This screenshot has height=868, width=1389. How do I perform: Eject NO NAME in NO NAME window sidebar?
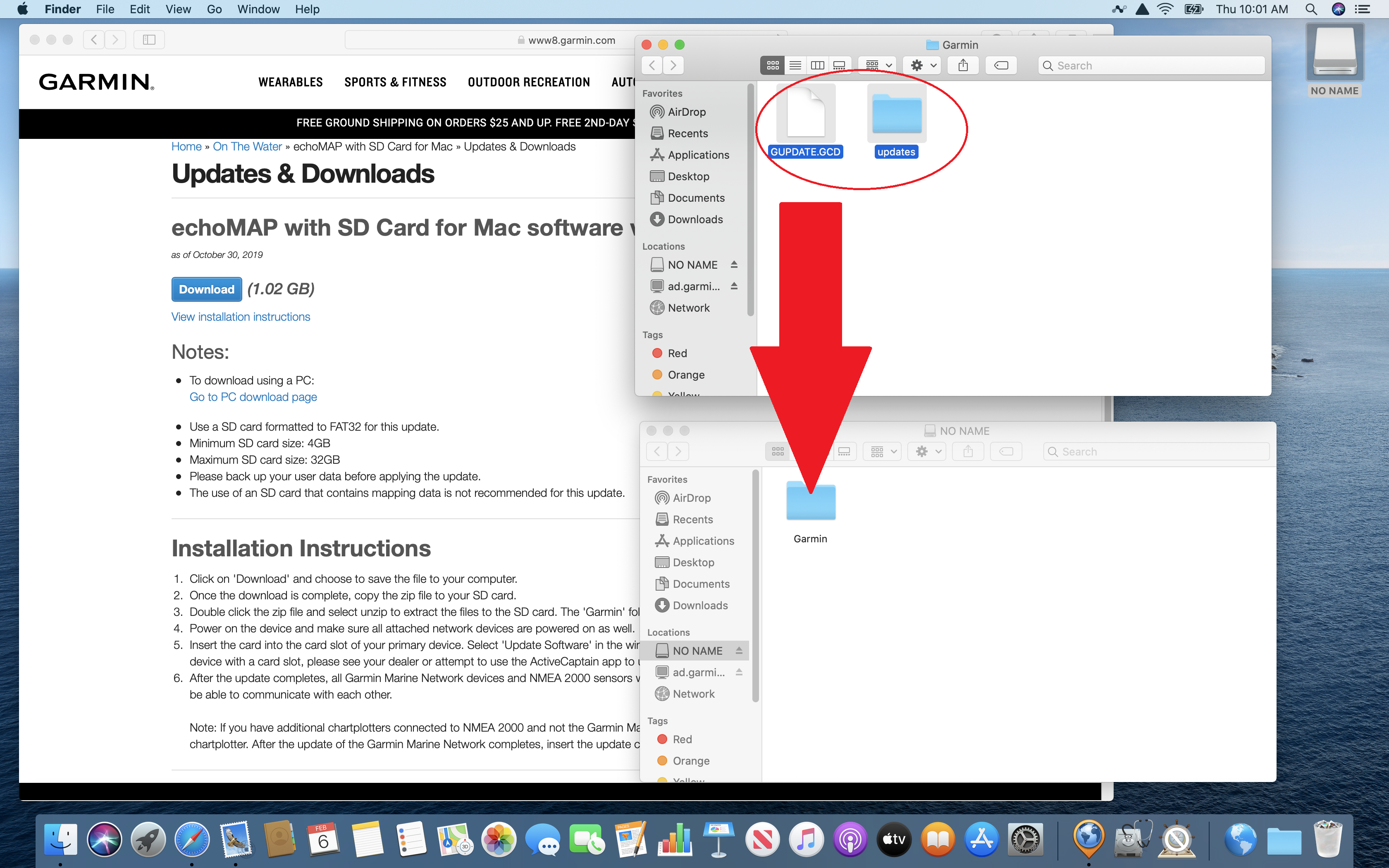click(x=739, y=651)
